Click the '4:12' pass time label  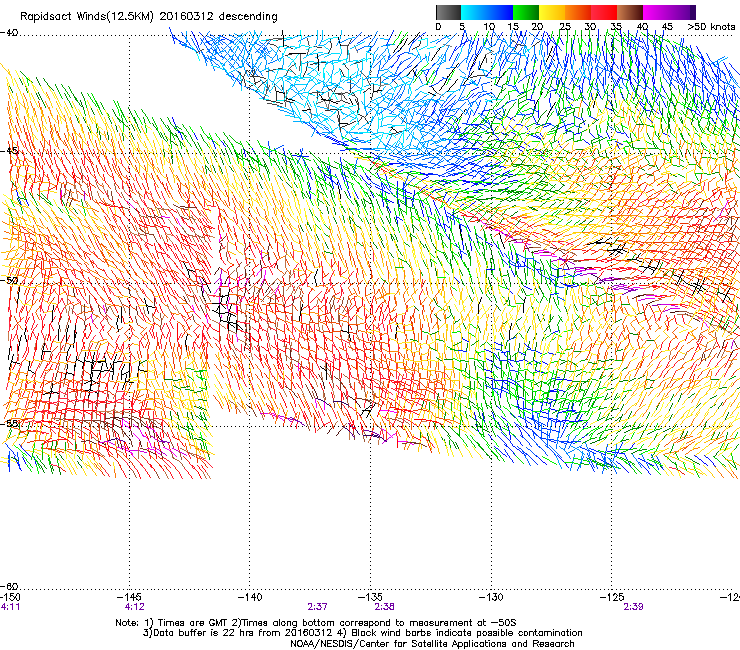(x=135, y=607)
